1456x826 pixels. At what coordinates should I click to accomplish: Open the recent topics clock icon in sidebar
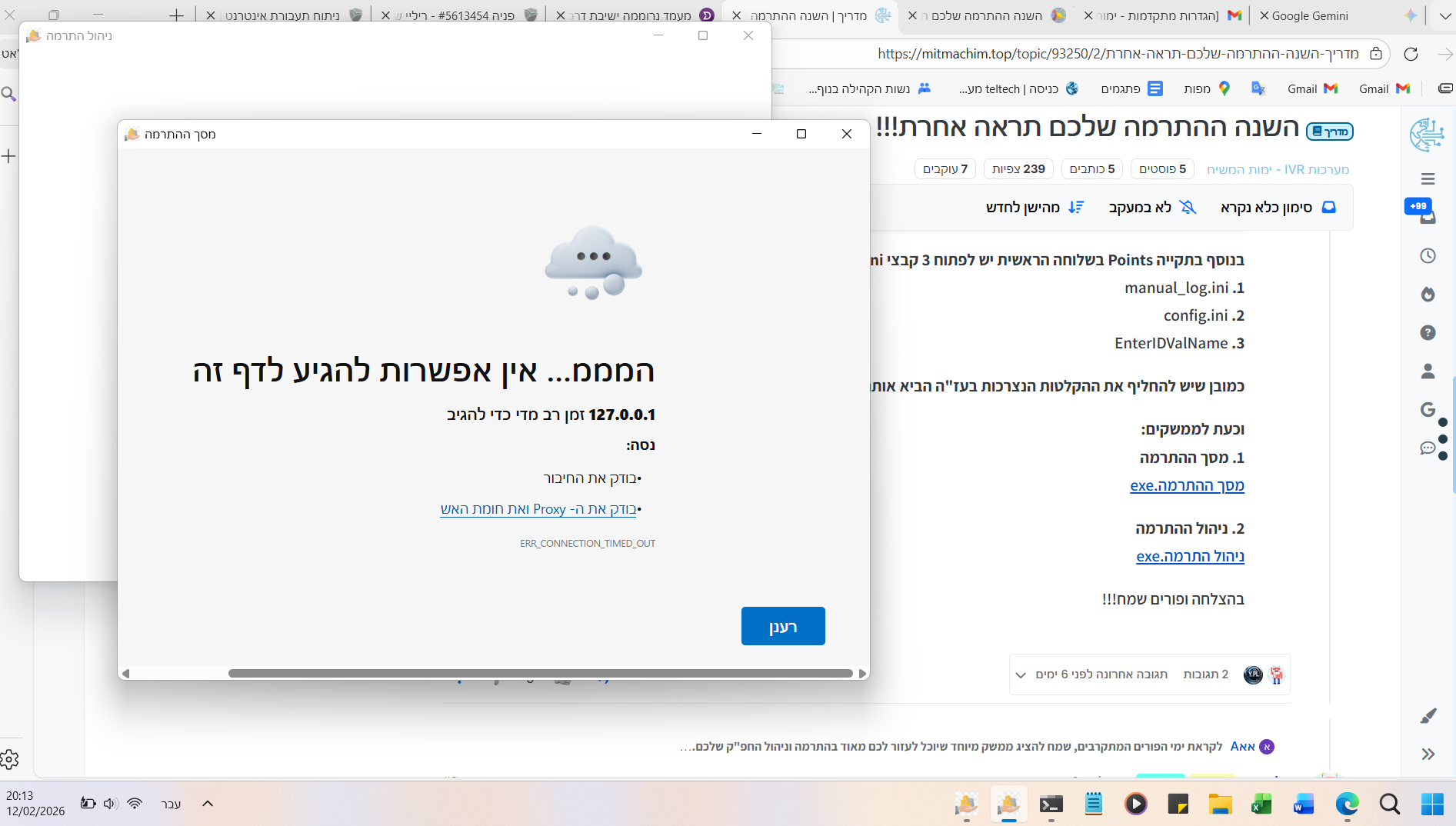[x=1428, y=256]
